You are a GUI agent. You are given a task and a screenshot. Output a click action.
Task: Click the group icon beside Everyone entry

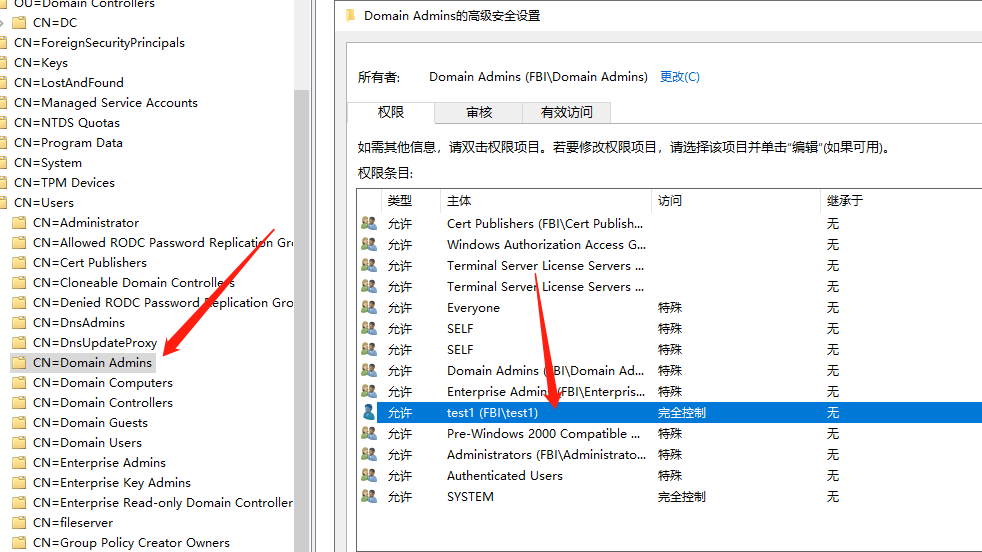369,308
